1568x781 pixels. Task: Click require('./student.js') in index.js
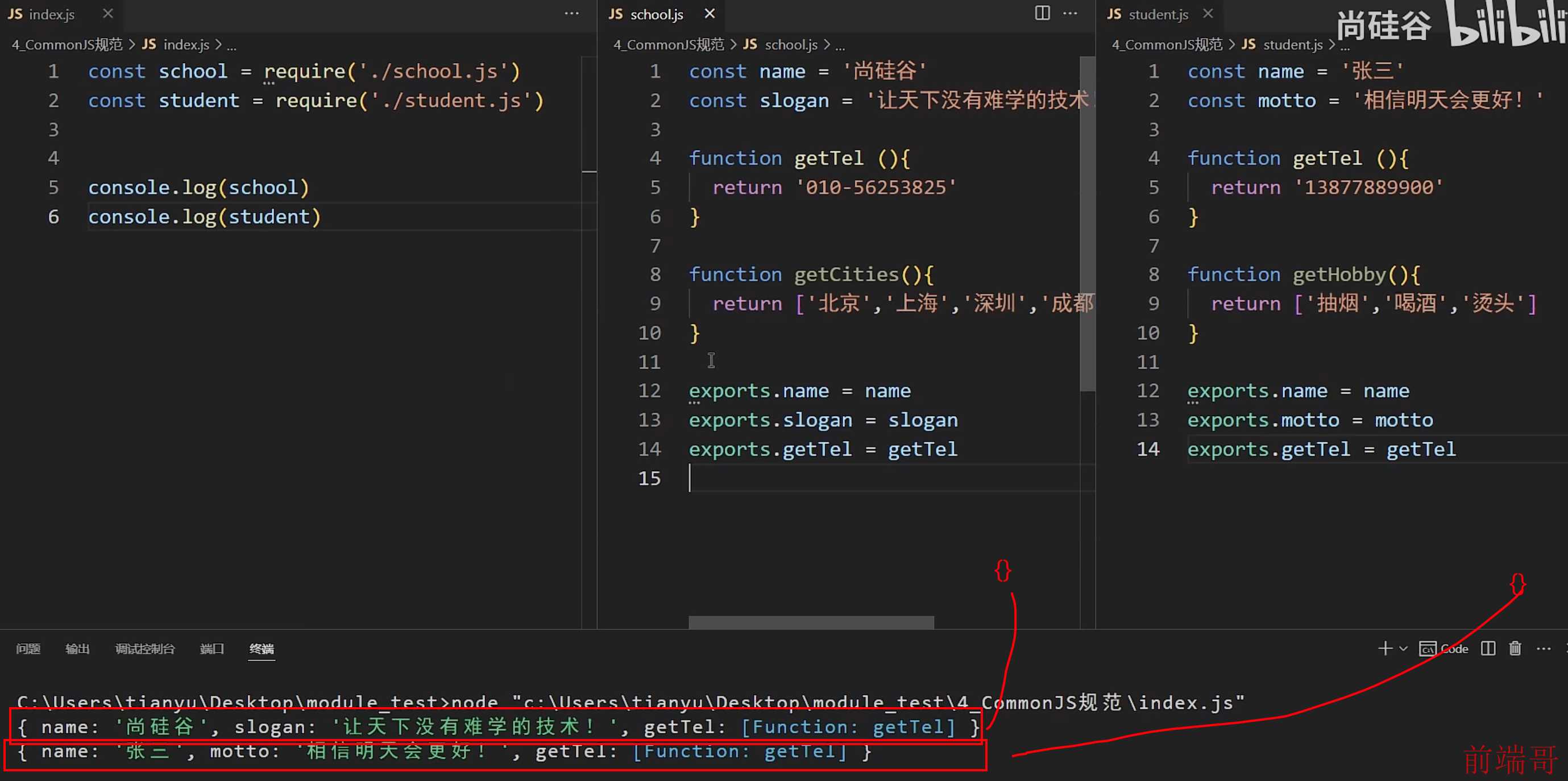(410, 101)
